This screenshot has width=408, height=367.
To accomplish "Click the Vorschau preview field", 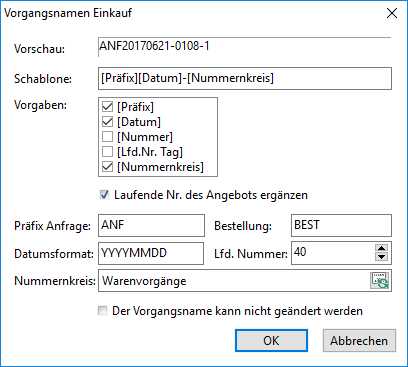I will 245,47.
